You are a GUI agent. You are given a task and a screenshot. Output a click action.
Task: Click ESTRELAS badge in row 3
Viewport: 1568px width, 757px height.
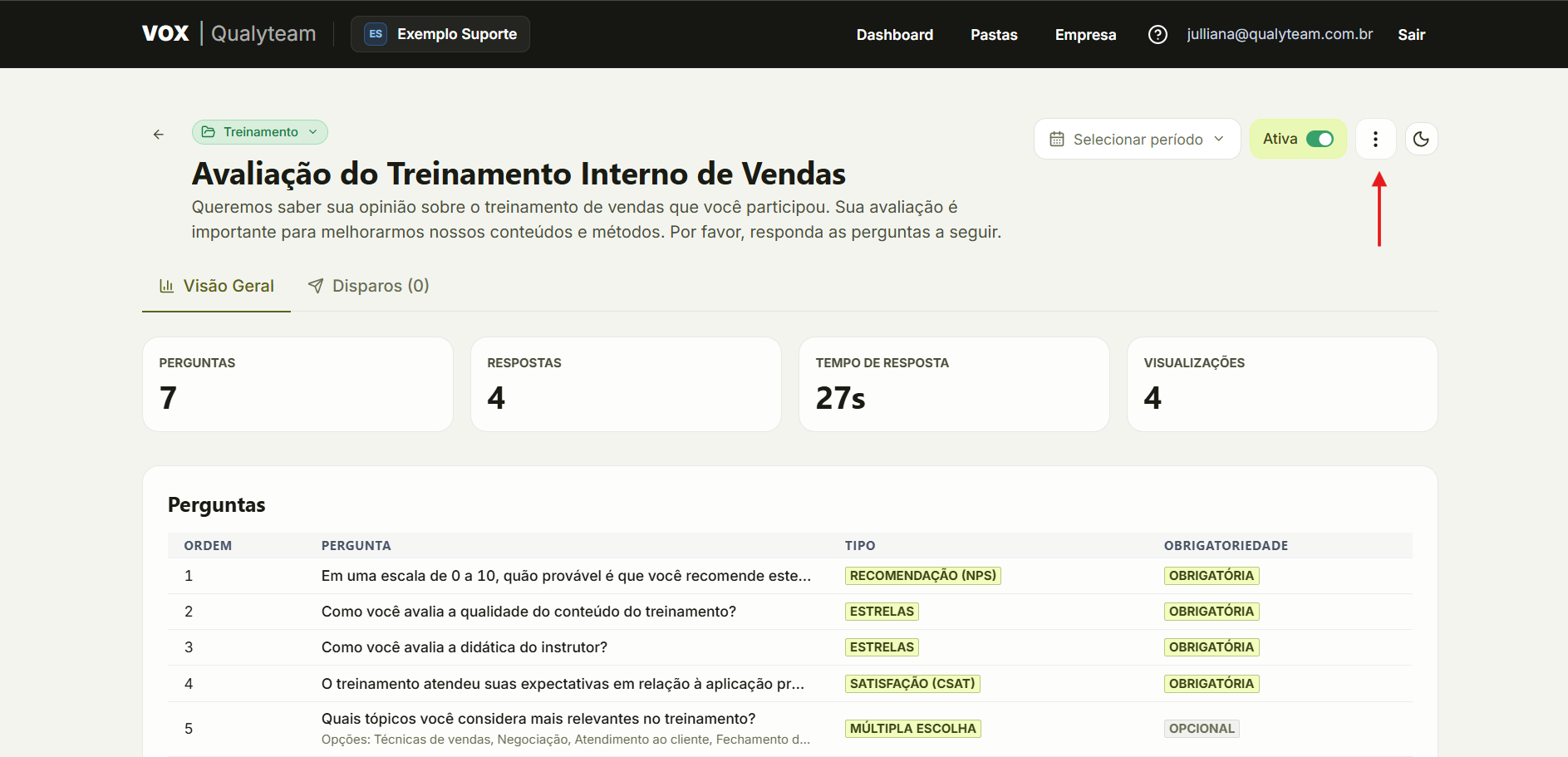(x=882, y=647)
